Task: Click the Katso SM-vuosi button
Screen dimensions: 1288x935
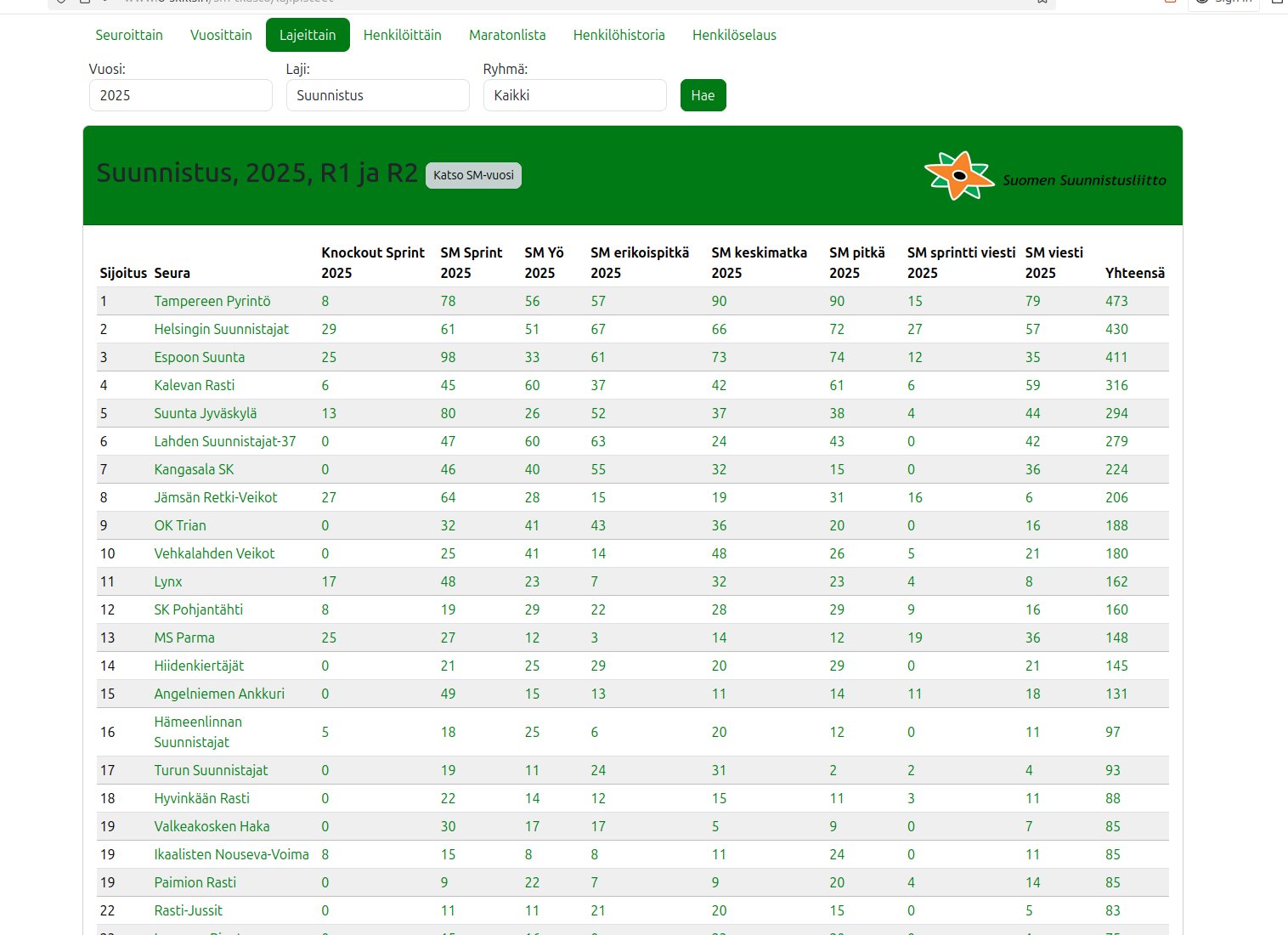Action: pos(473,175)
